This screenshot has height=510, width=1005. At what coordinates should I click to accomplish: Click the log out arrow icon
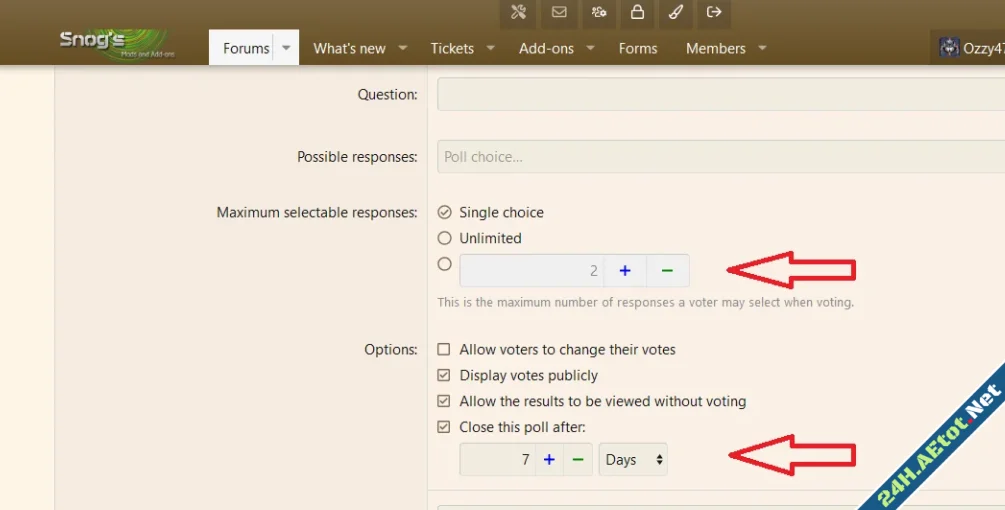[x=714, y=12]
